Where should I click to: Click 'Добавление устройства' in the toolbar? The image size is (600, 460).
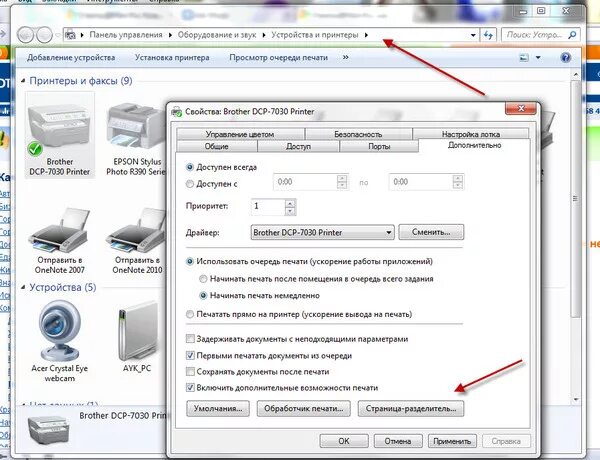point(71,57)
